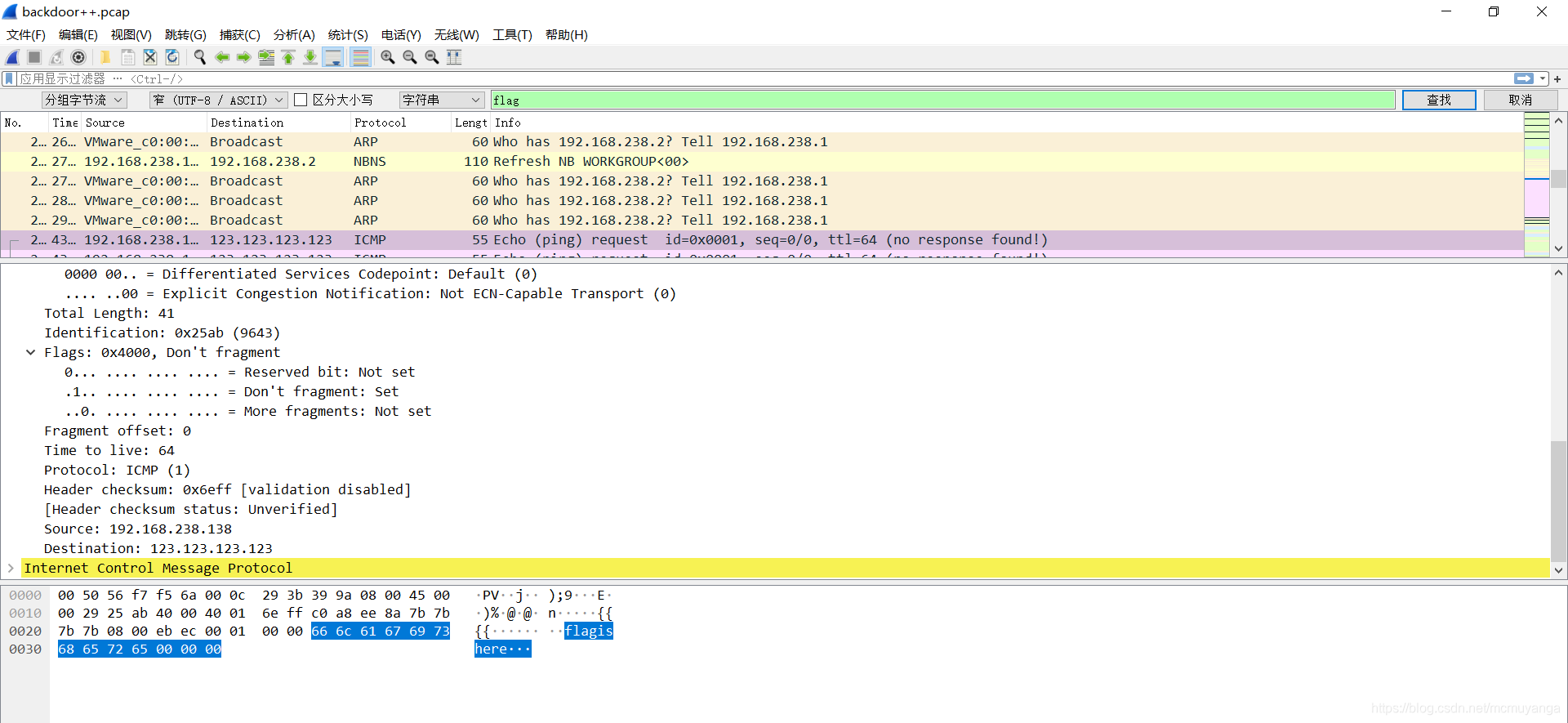Click the start capture shark fin icon
The image size is (1568, 723).
[x=12, y=57]
